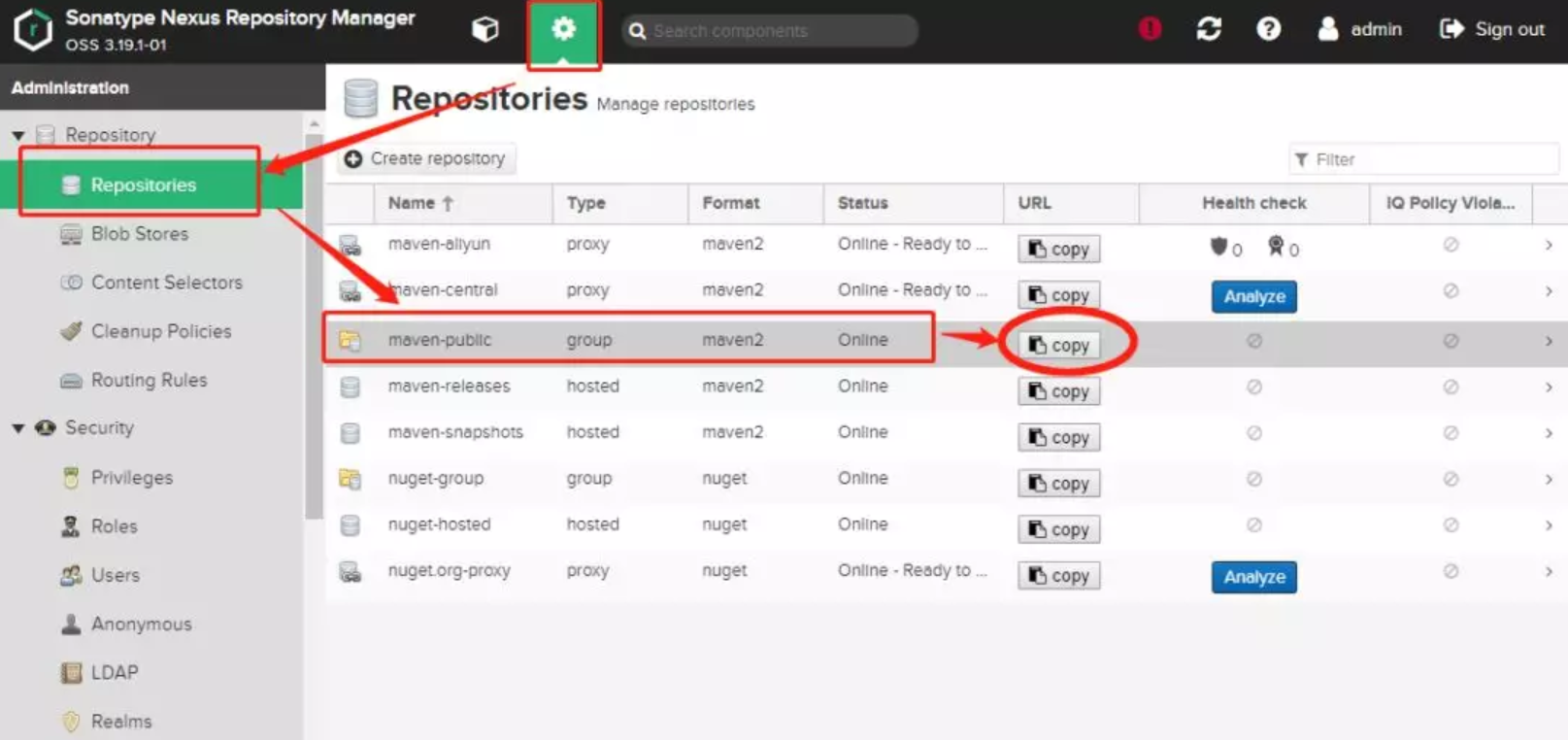Sort by the Format column header

pos(756,203)
